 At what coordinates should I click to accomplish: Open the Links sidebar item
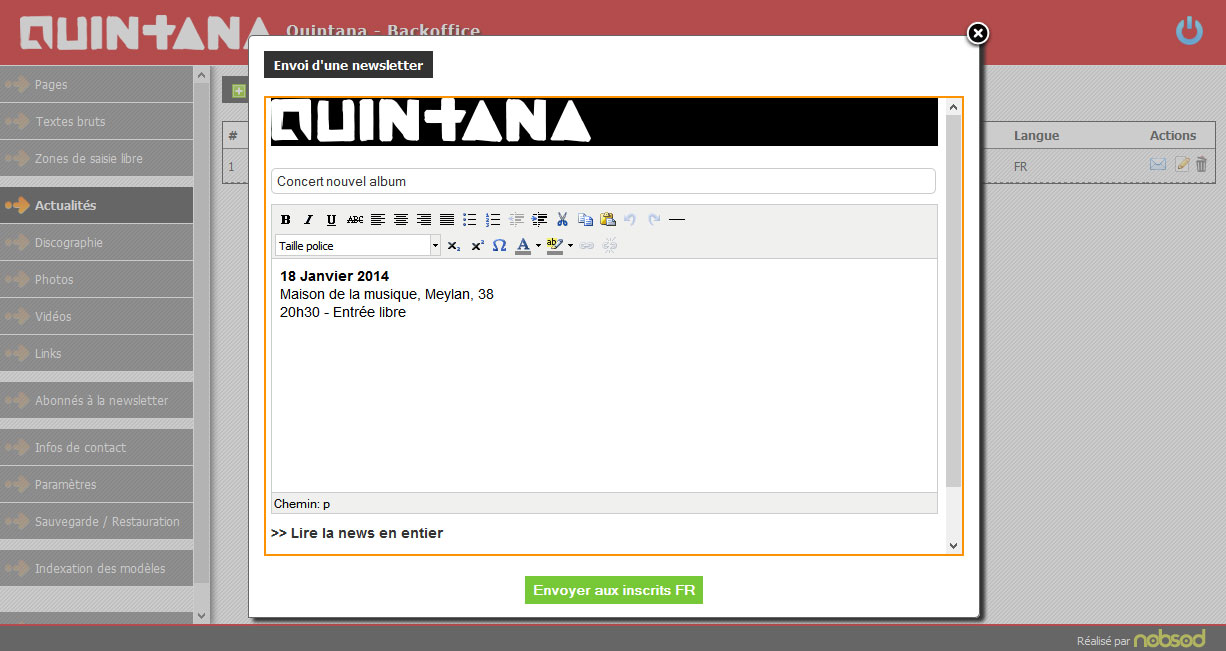point(96,353)
